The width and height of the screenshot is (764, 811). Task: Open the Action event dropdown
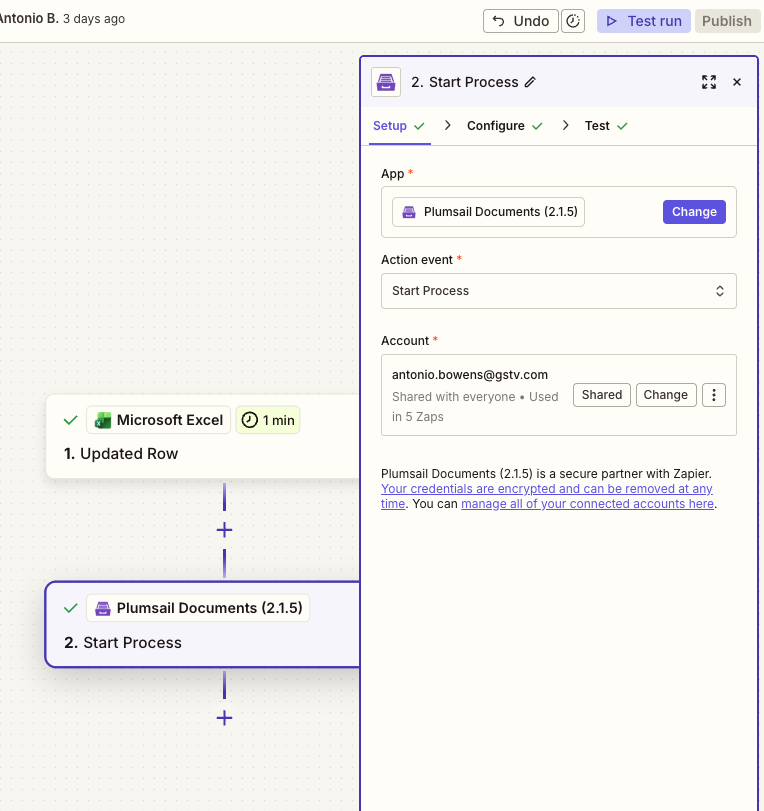558,291
